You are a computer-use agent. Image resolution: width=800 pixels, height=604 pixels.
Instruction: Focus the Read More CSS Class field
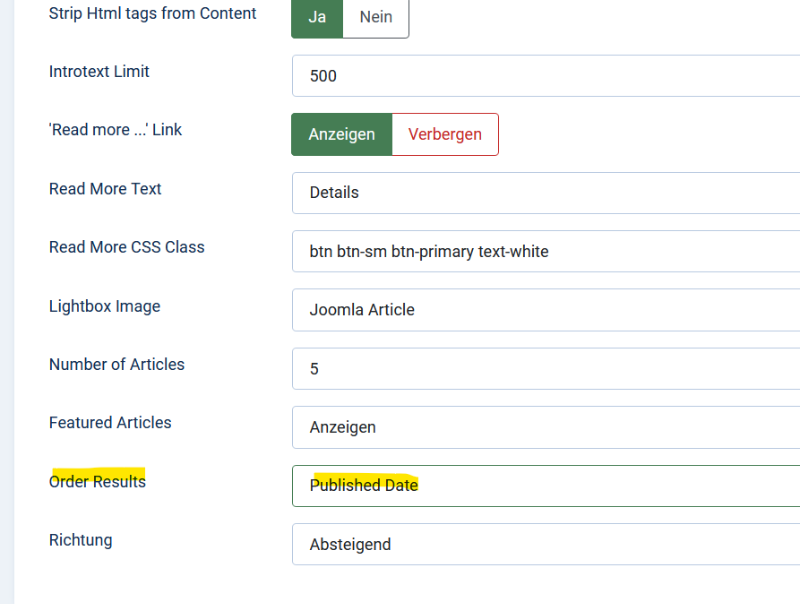pos(546,251)
